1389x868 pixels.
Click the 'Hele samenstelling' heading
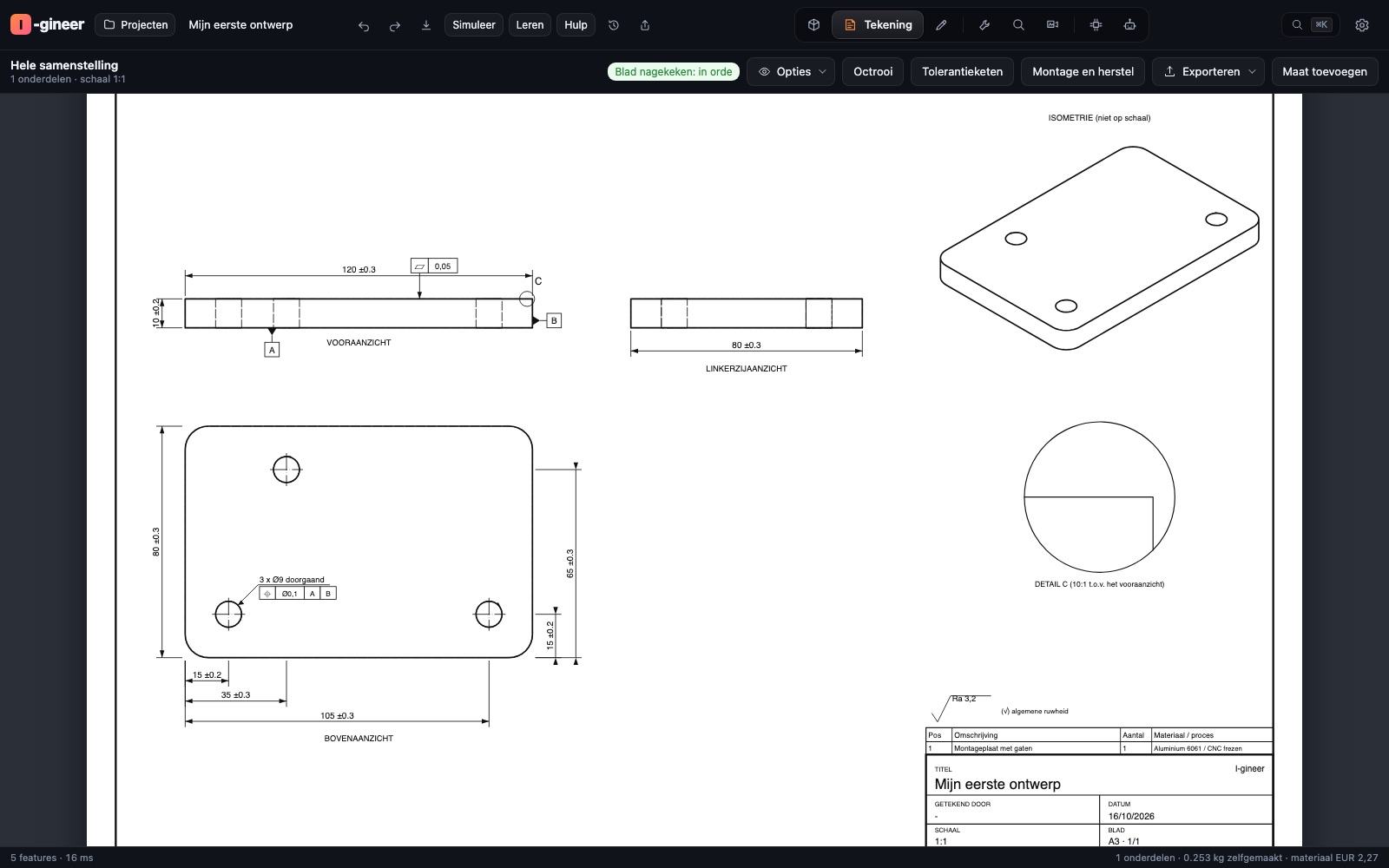[x=64, y=65]
